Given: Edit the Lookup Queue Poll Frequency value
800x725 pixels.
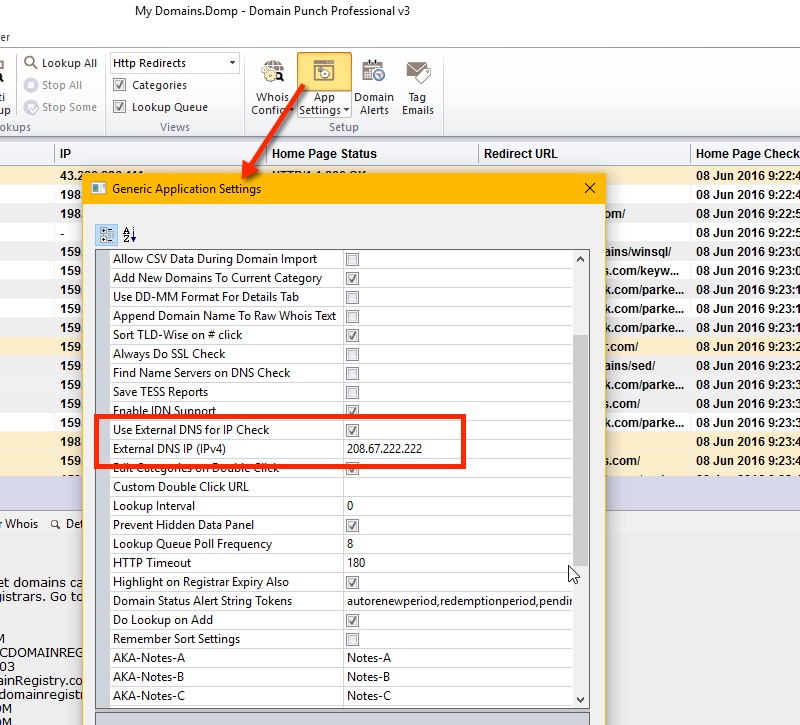Looking at the screenshot, I should 458,544.
